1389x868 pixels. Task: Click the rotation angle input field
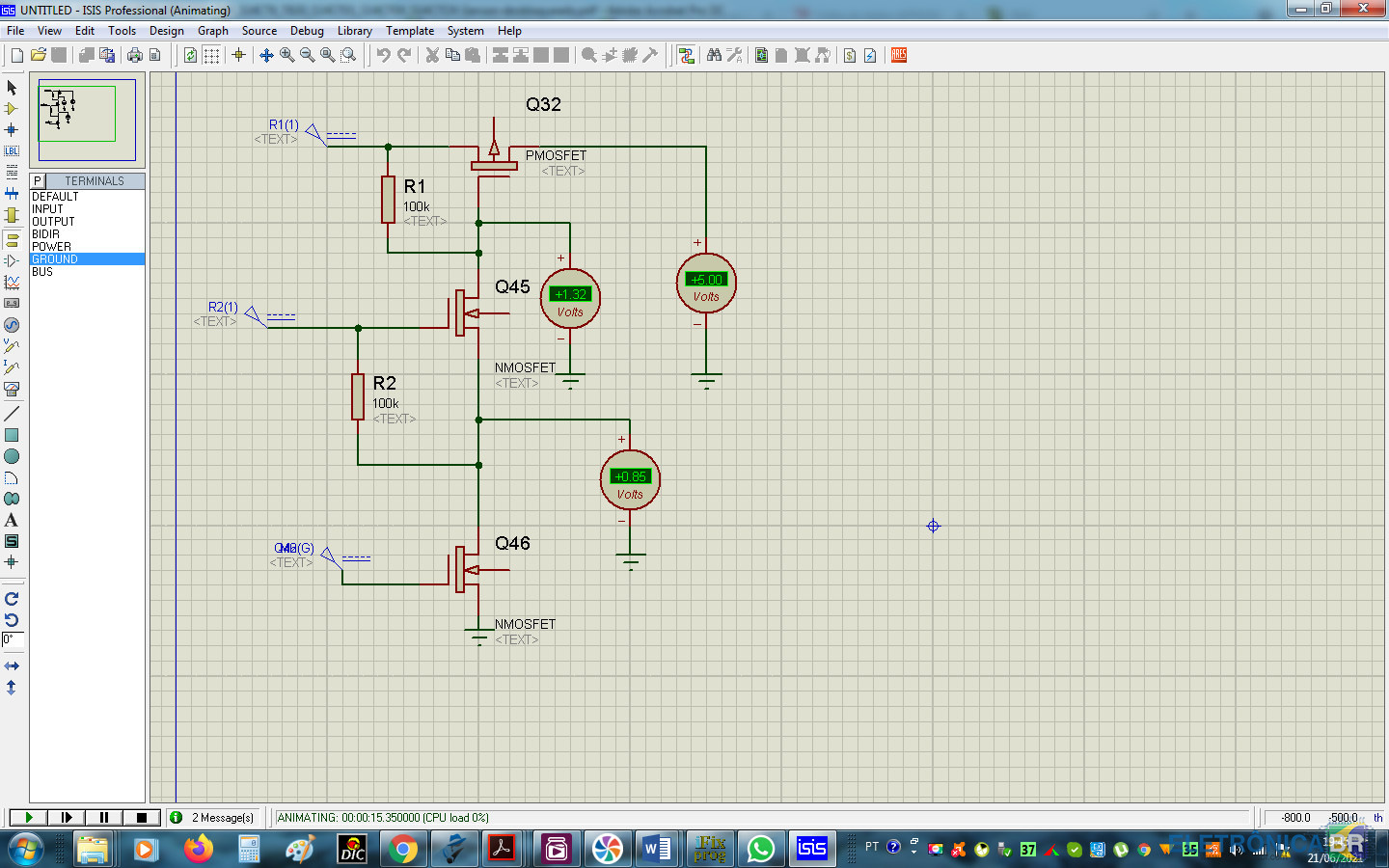[13, 639]
